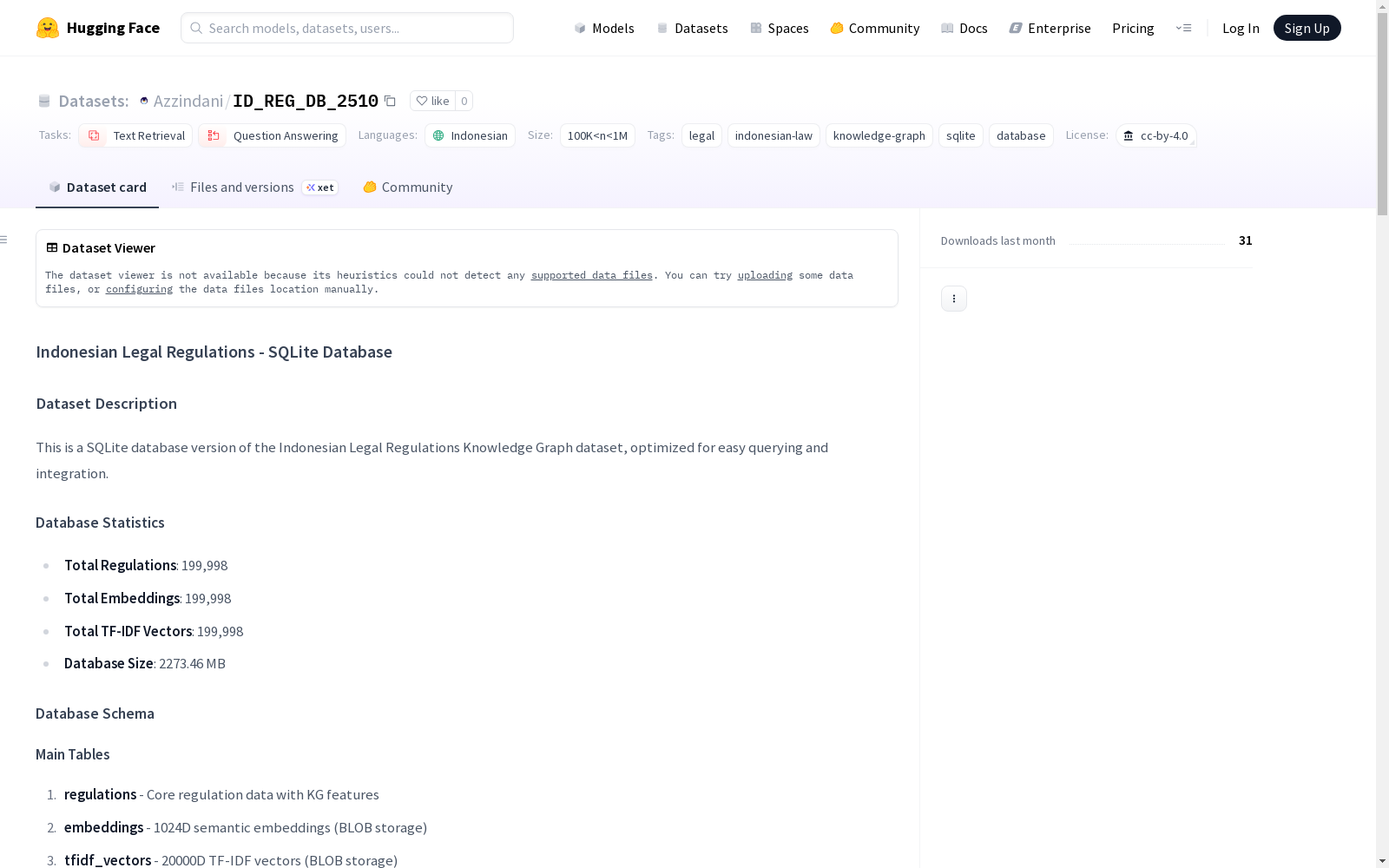Switch to the dataset Community tab
Screen dimensions: 1389x868
407,187
